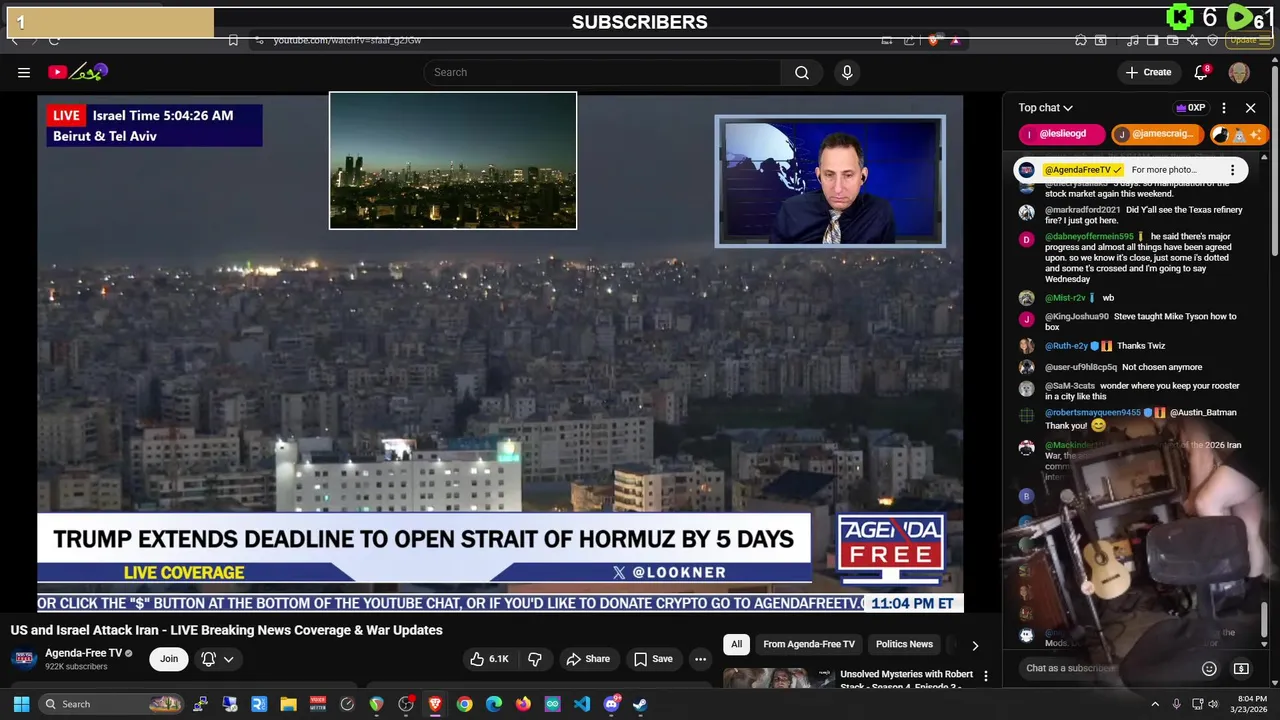The width and height of the screenshot is (1280, 720).
Task: Click the browser media control music icon
Action: coord(1133,40)
